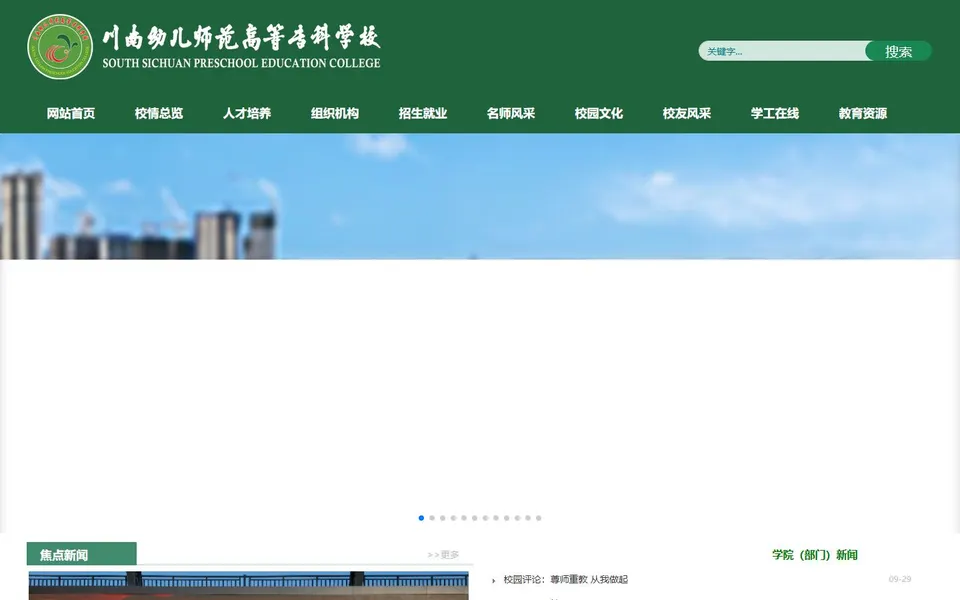The height and width of the screenshot is (600, 960).
Task: Focus the 关键字 search input field
Action: pos(782,51)
